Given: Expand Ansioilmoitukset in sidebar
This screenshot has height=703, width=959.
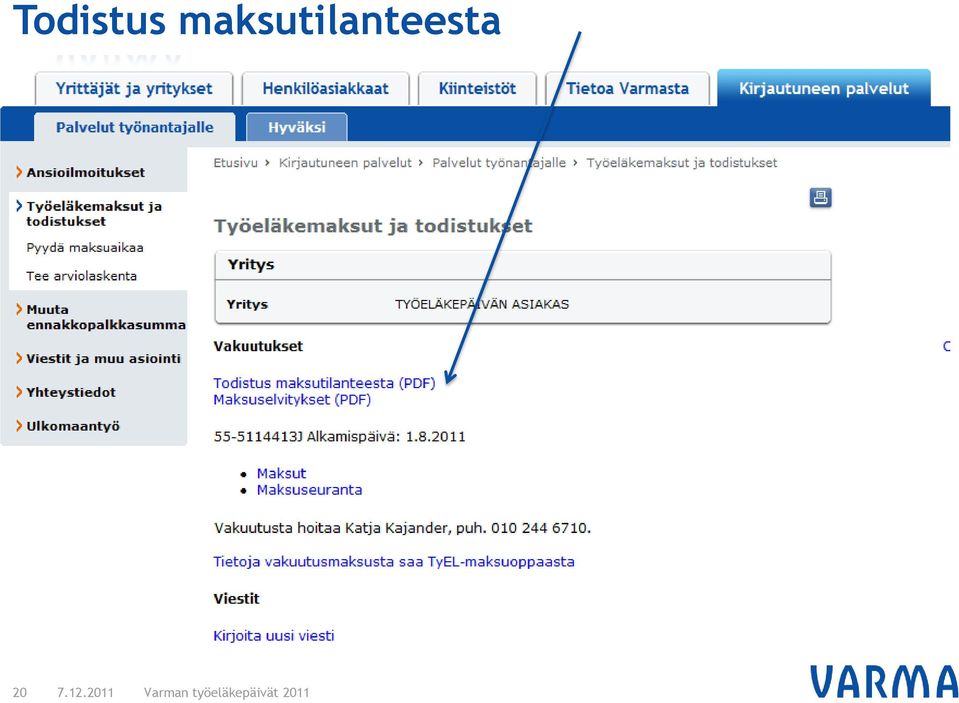Looking at the screenshot, I should click(x=86, y=173).
